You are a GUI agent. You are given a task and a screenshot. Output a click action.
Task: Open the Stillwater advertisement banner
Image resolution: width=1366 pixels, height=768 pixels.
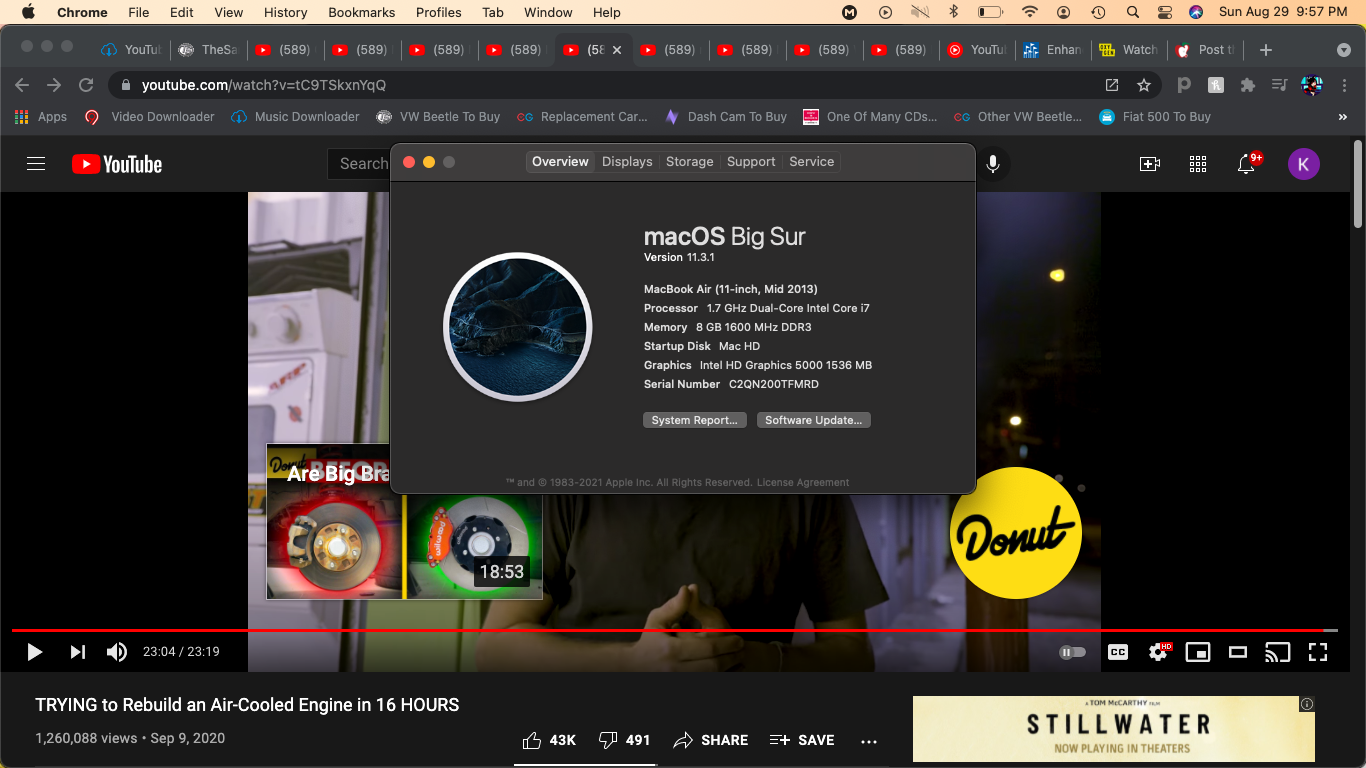tap(1113, 729)
